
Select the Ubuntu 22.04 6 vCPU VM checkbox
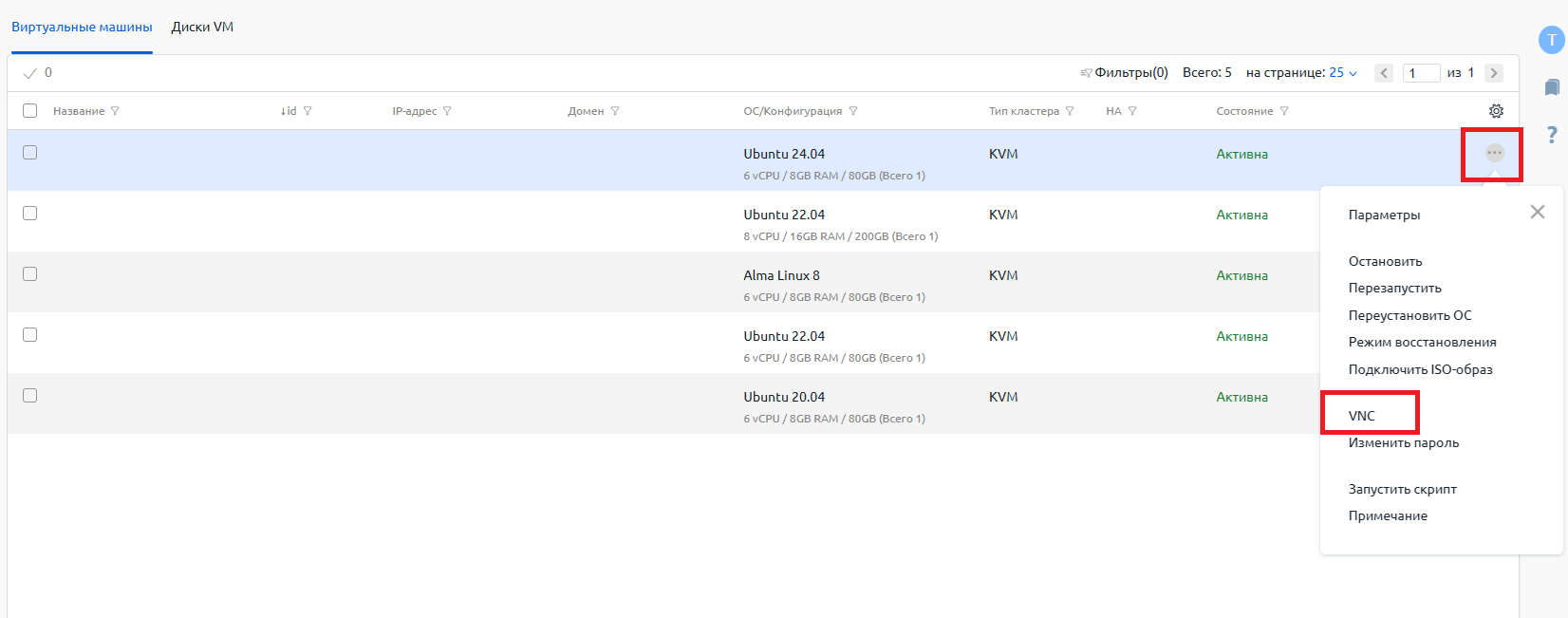(x=29, y=335)
